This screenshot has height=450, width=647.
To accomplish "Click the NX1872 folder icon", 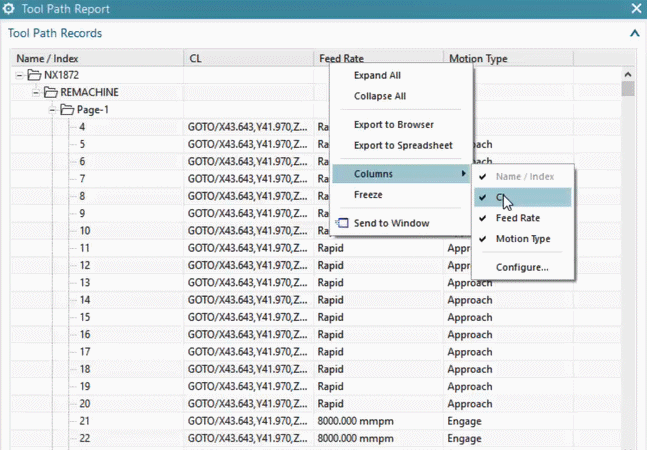I will click(x=35, y=75).
